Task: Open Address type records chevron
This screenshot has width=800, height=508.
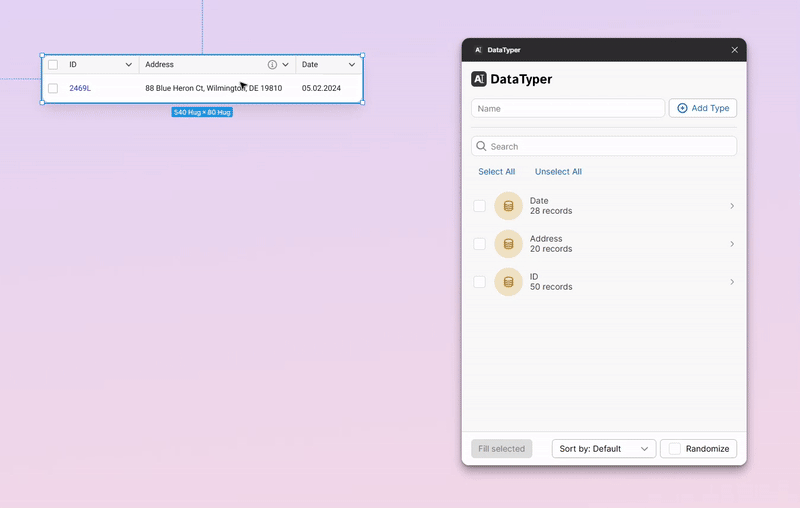Action: pyautogui.click(x=732, y=244)
